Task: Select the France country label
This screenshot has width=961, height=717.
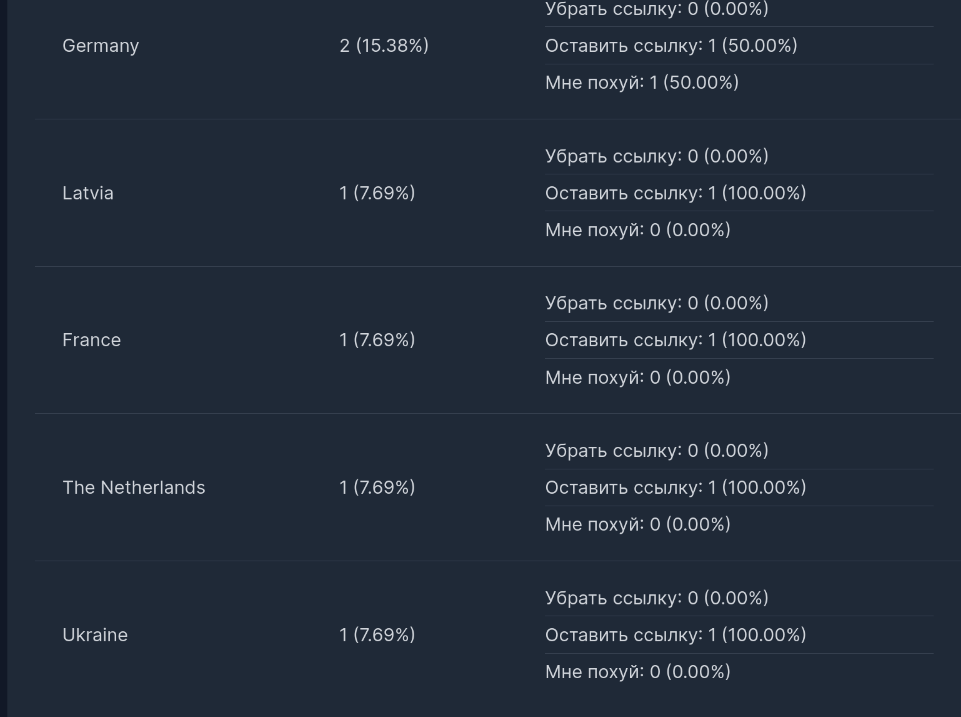Action: [91, 340]
